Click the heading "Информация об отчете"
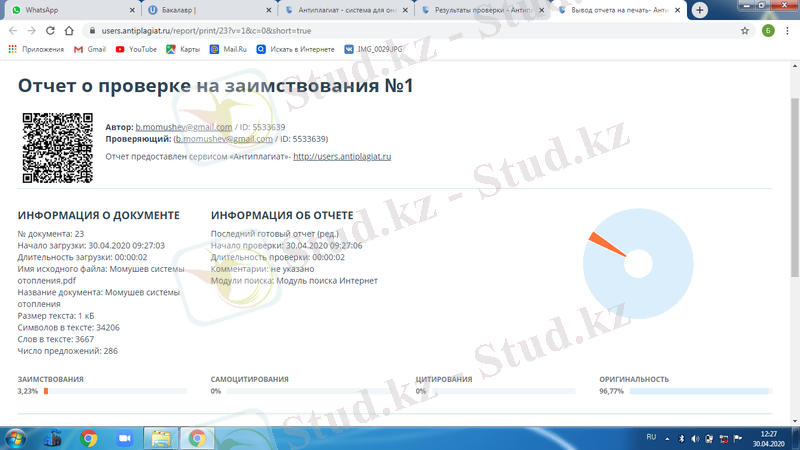Viewport: 800px width, 450px height. point(282,215)
